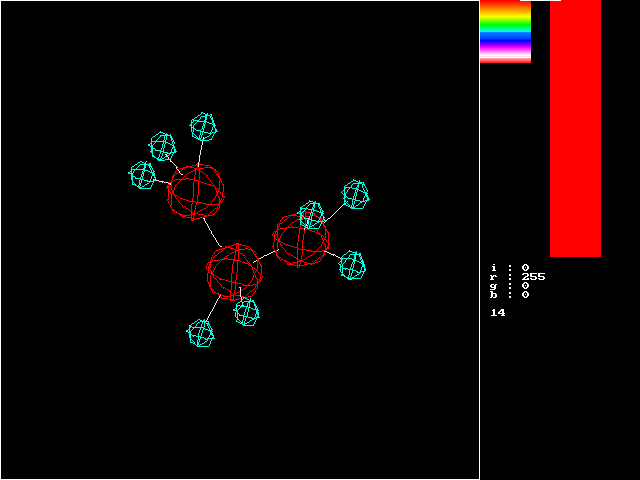Screen dimensions: 640x480
Task: Select the upper-left red atom with three cyan neighbors
Action: click(x=196, y=192)
